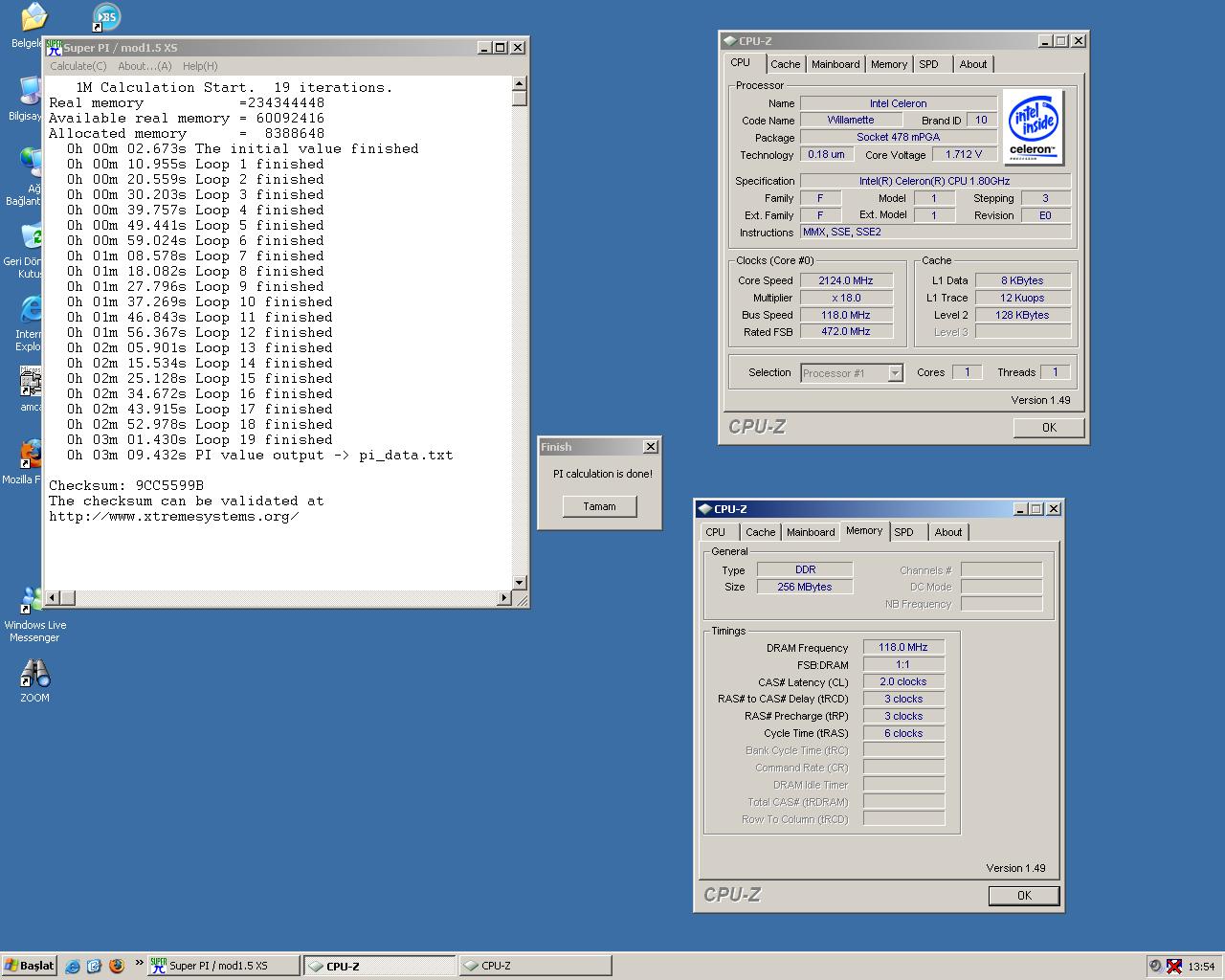Click the active bold CPU-Z taskbar button
The width and height of the screenshot is (1225, 980).
(379, 966)
